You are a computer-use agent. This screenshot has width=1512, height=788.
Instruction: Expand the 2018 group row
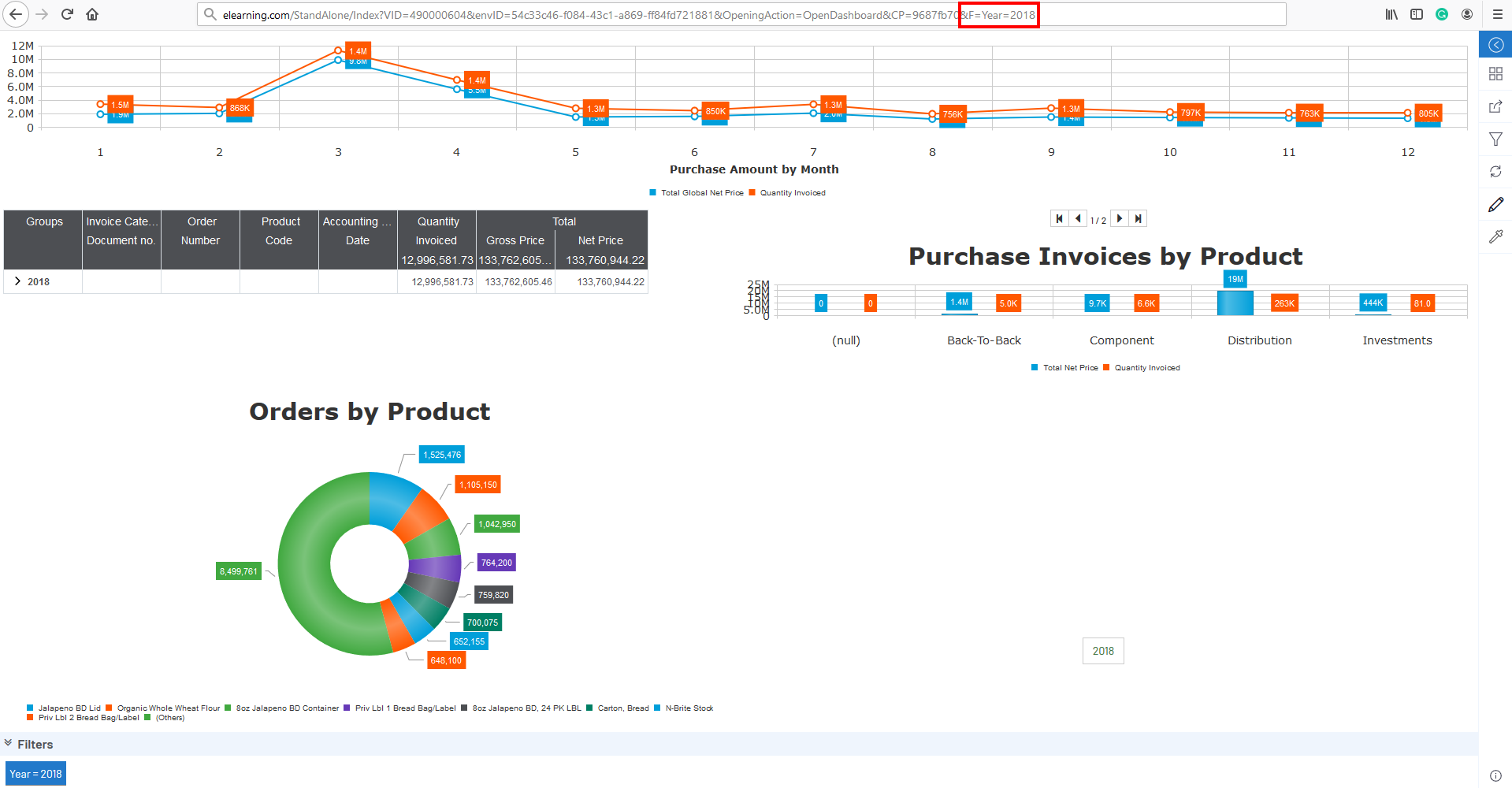point(17,281)
